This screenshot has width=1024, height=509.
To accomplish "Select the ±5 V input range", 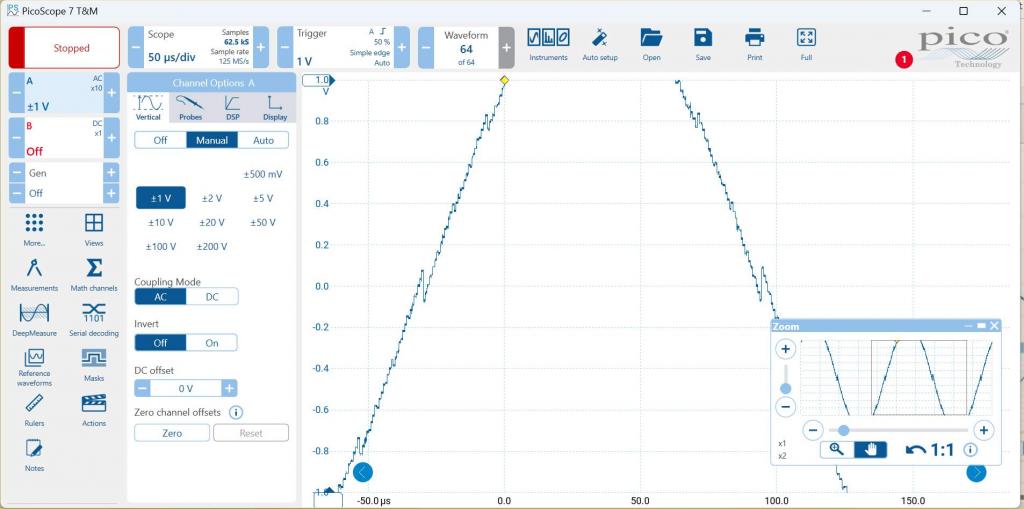I will tap(262, 198).
